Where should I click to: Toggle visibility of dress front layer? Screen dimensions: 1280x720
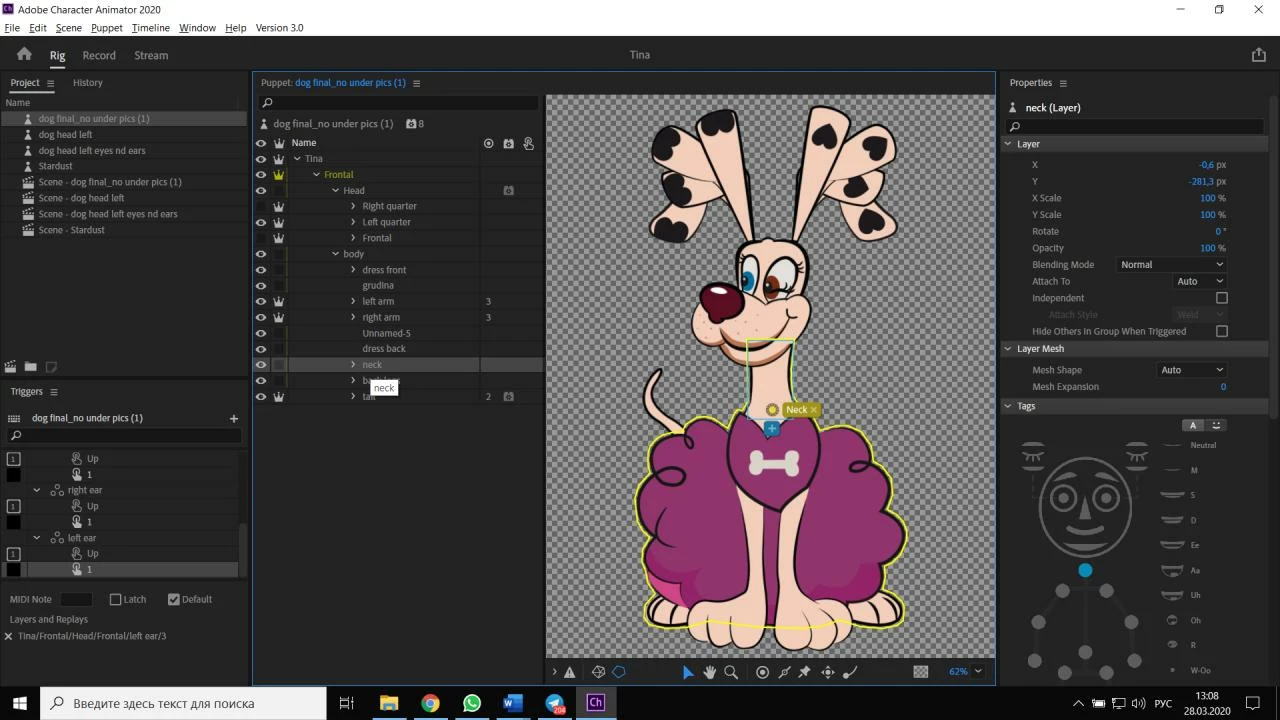coord(261,270)
